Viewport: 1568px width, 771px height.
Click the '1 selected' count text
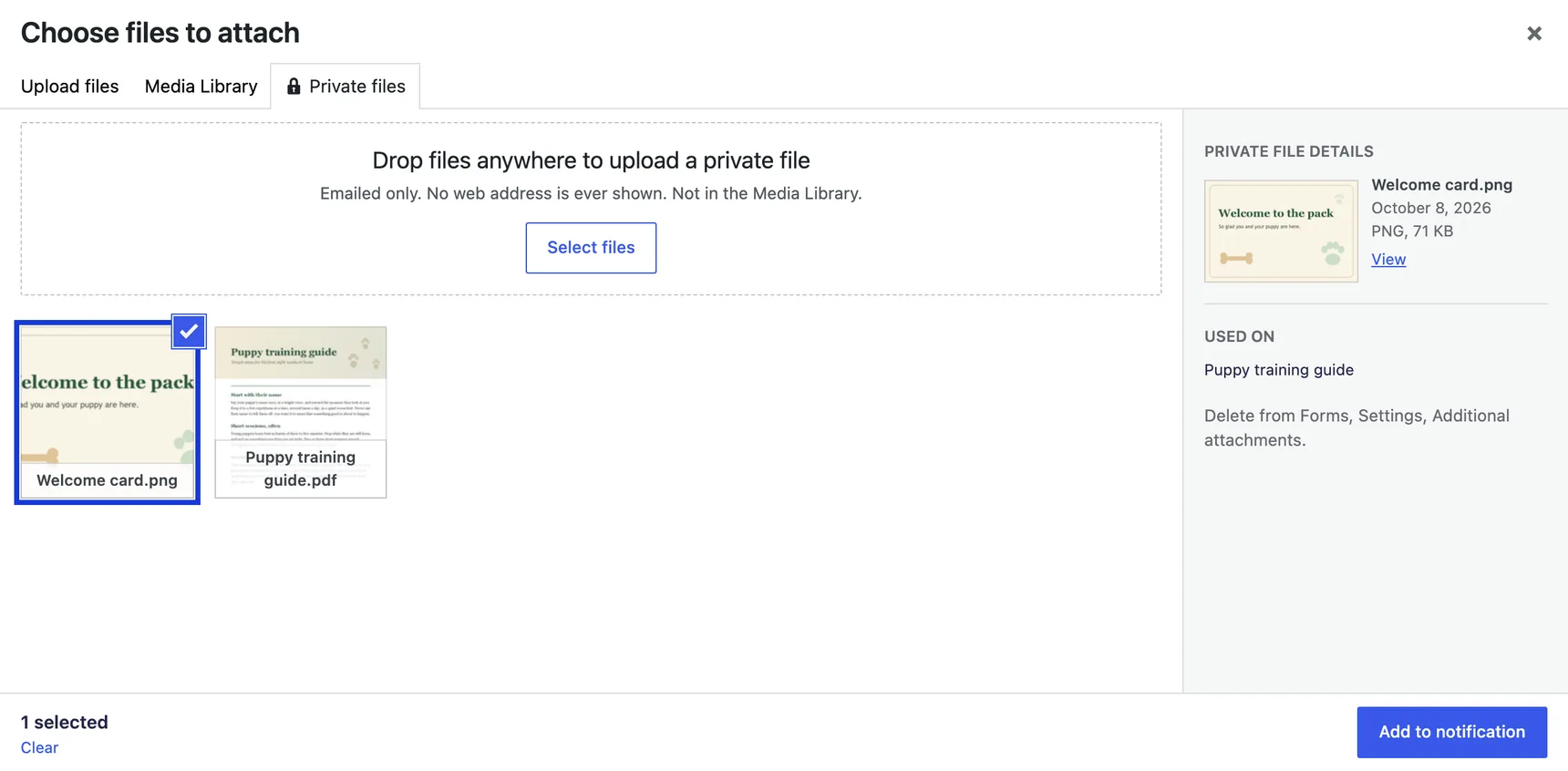65,723
